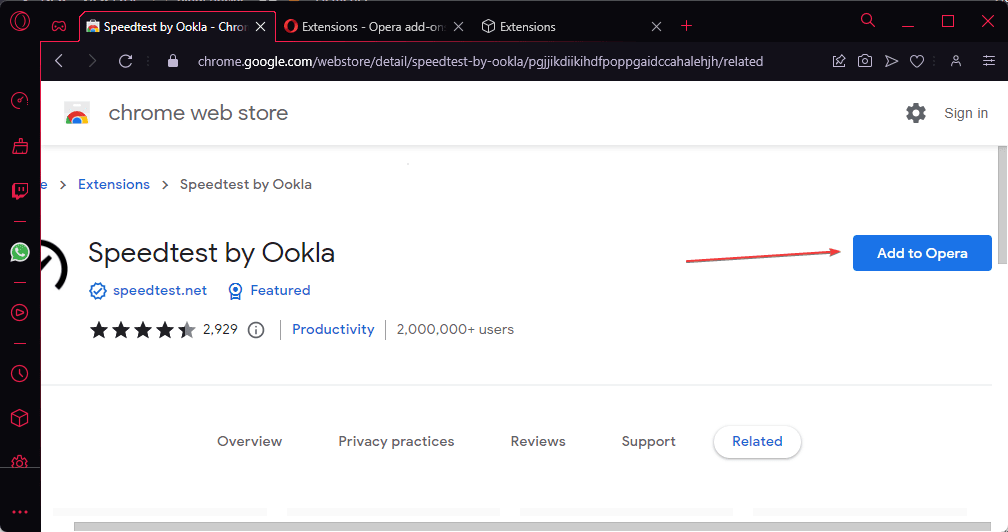The height and width of the screenshot is (532, 1008).
Task: Open My Flow send icon
Action: [891, 61]
